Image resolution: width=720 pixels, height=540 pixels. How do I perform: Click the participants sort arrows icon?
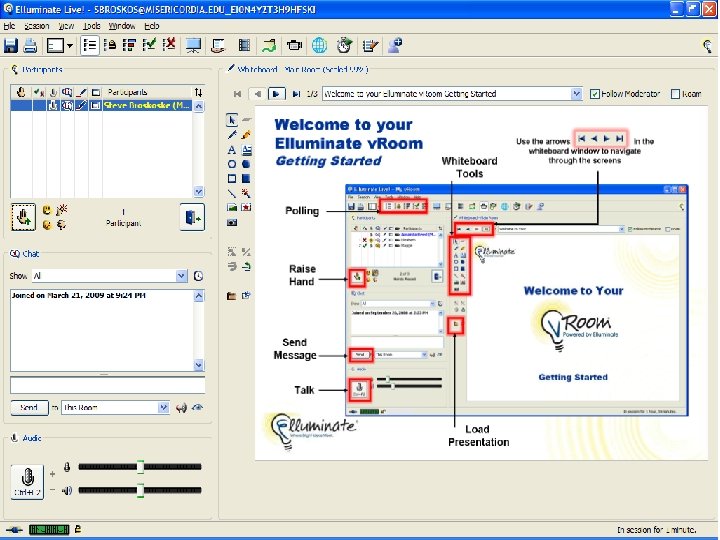click(x=198, y=92)
